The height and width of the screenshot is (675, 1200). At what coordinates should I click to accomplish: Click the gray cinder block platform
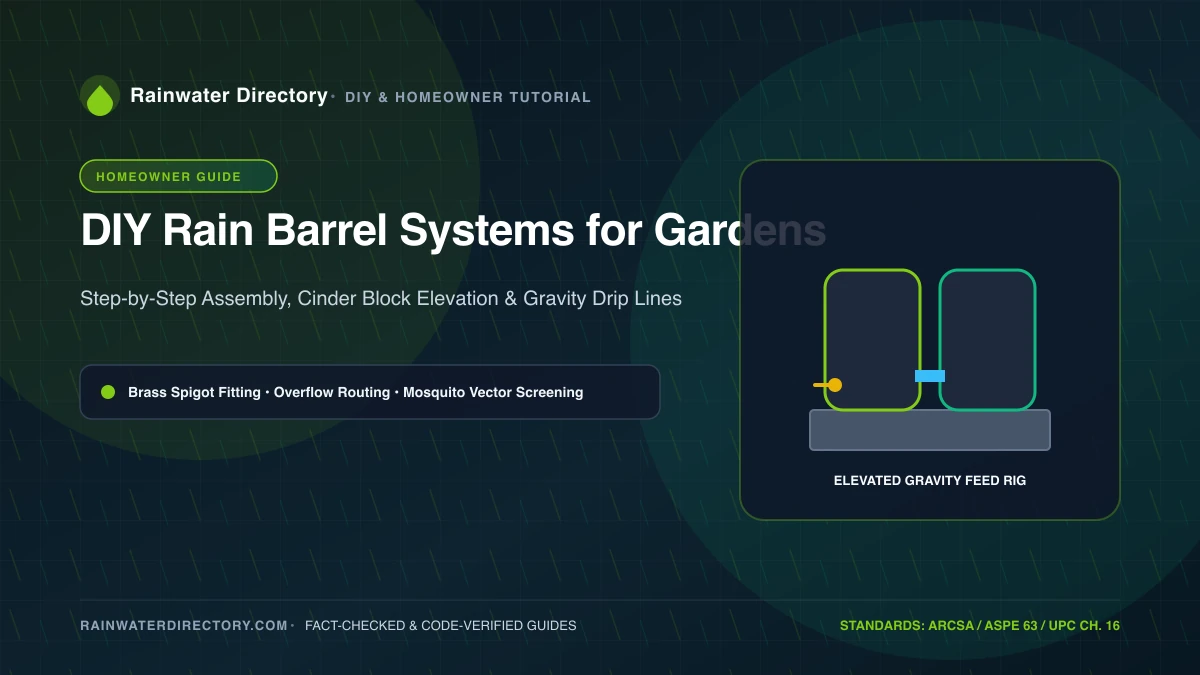coord(930,430)
